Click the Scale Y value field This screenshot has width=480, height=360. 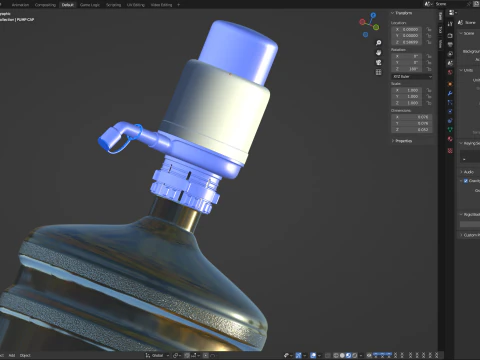click(407, 97)
